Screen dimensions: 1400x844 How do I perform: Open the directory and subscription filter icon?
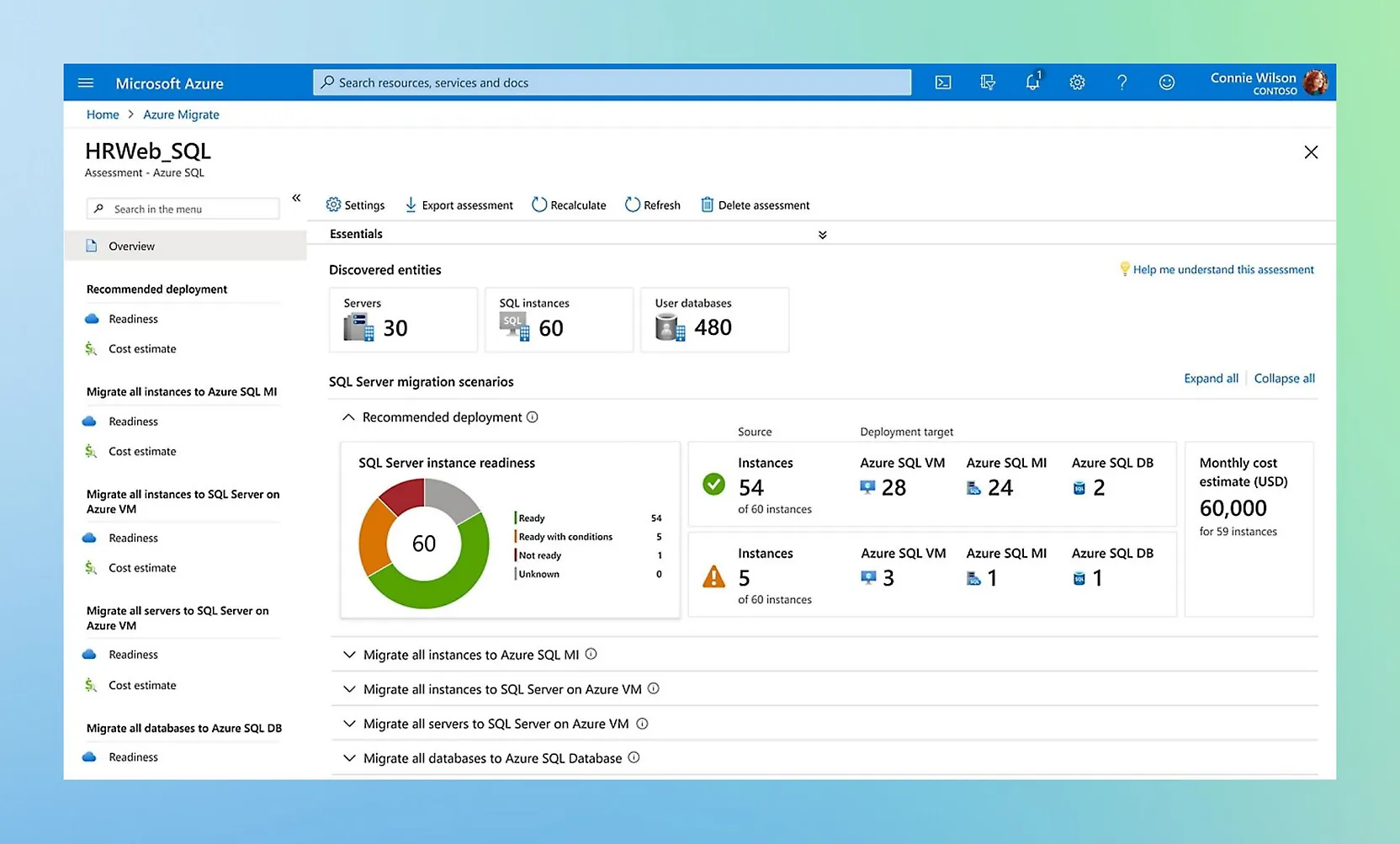(x=988, y=82)
